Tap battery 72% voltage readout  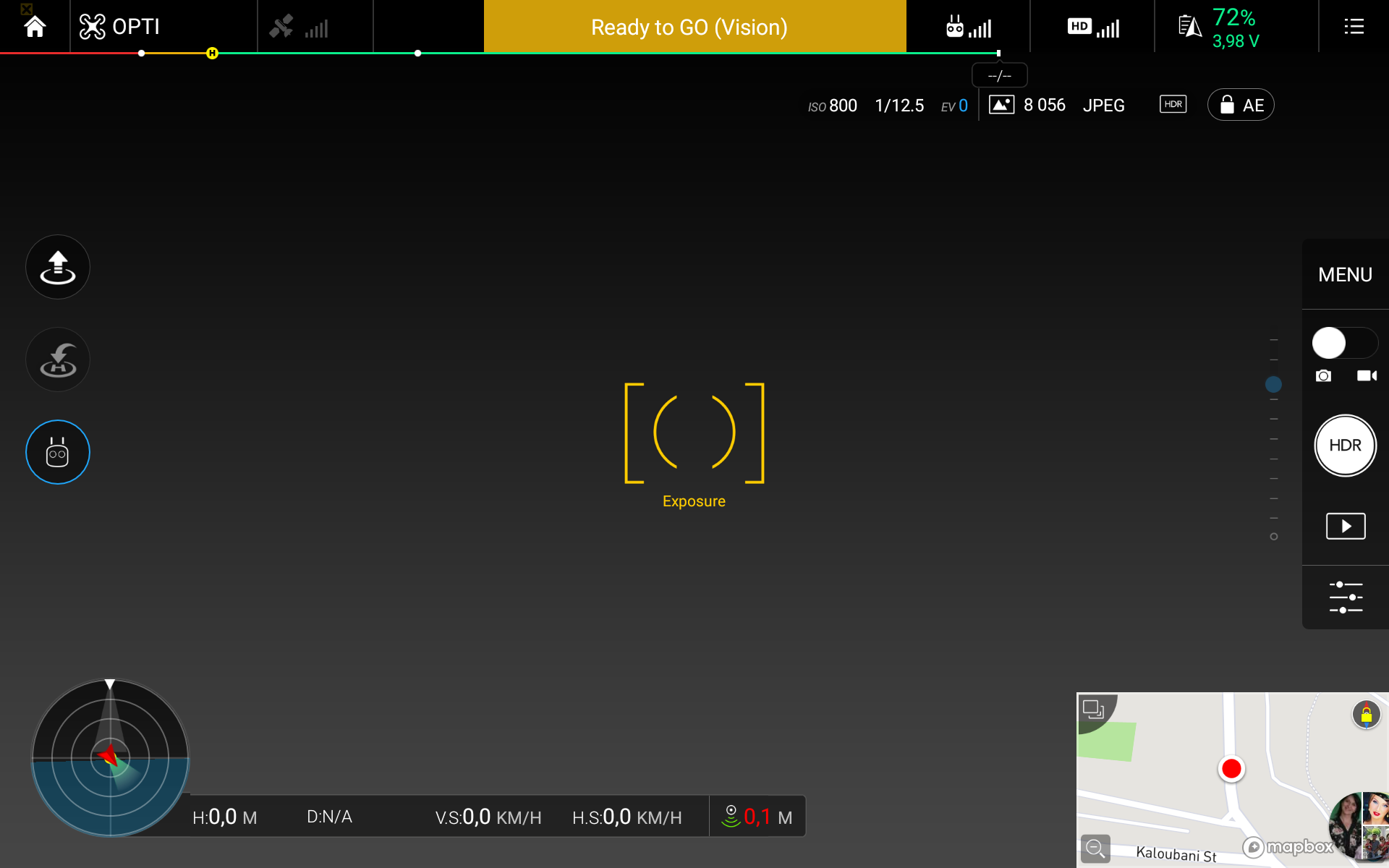tap(1236, 28)
